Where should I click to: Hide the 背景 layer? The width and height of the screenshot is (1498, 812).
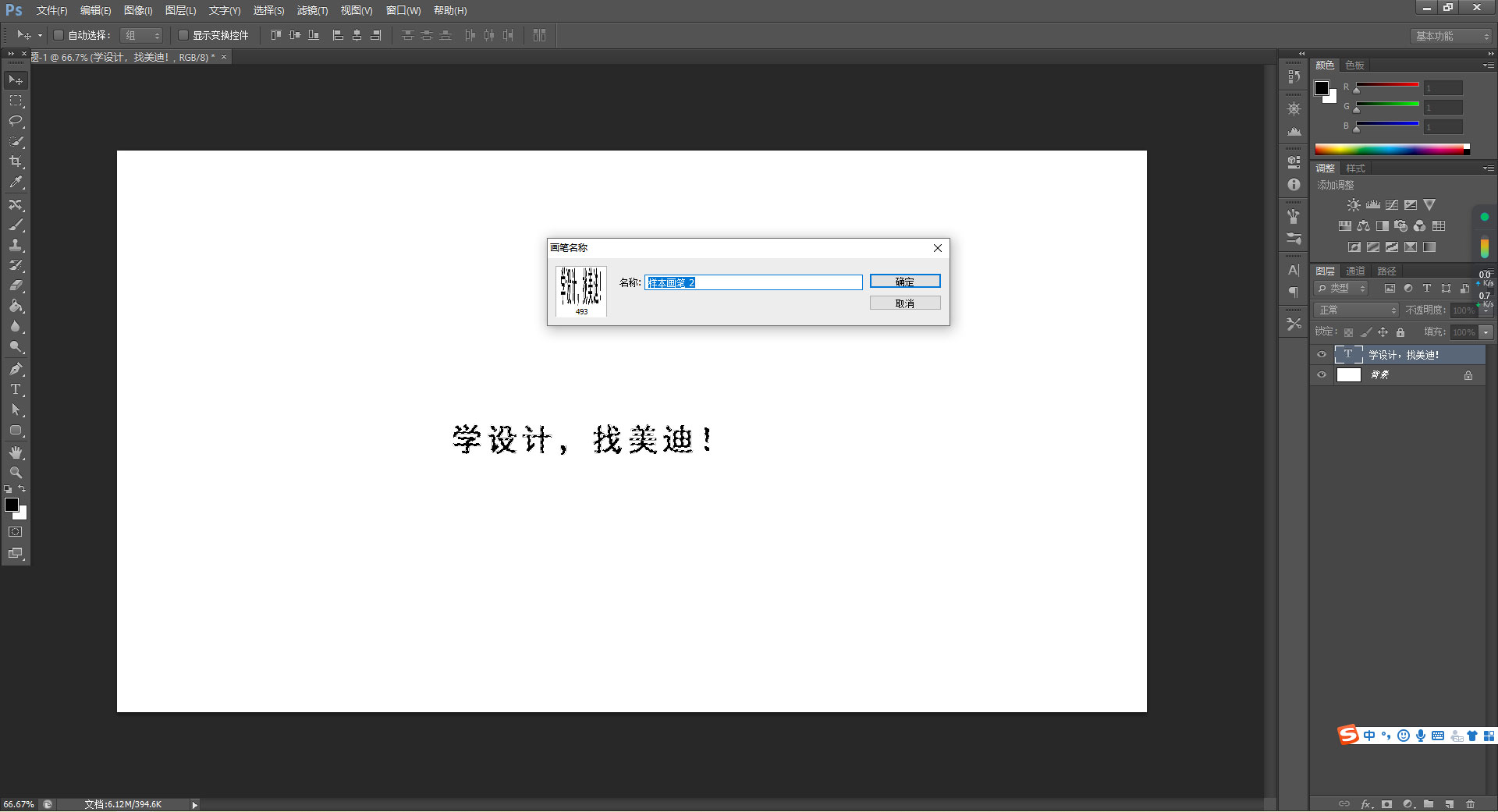(x=1322, y=374)
